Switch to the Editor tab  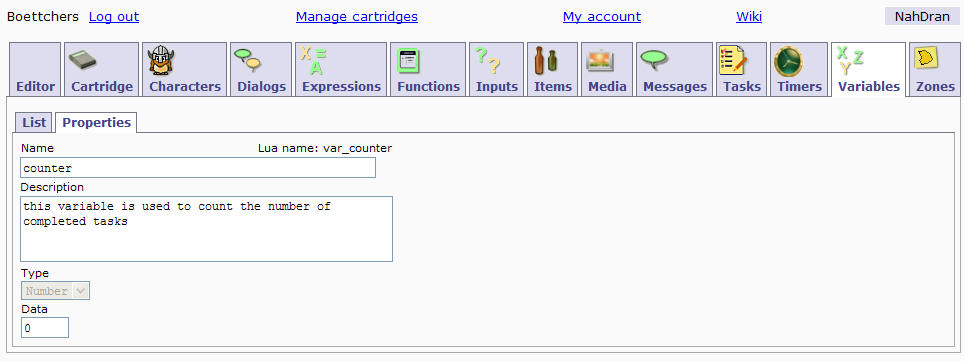[36, 69]
